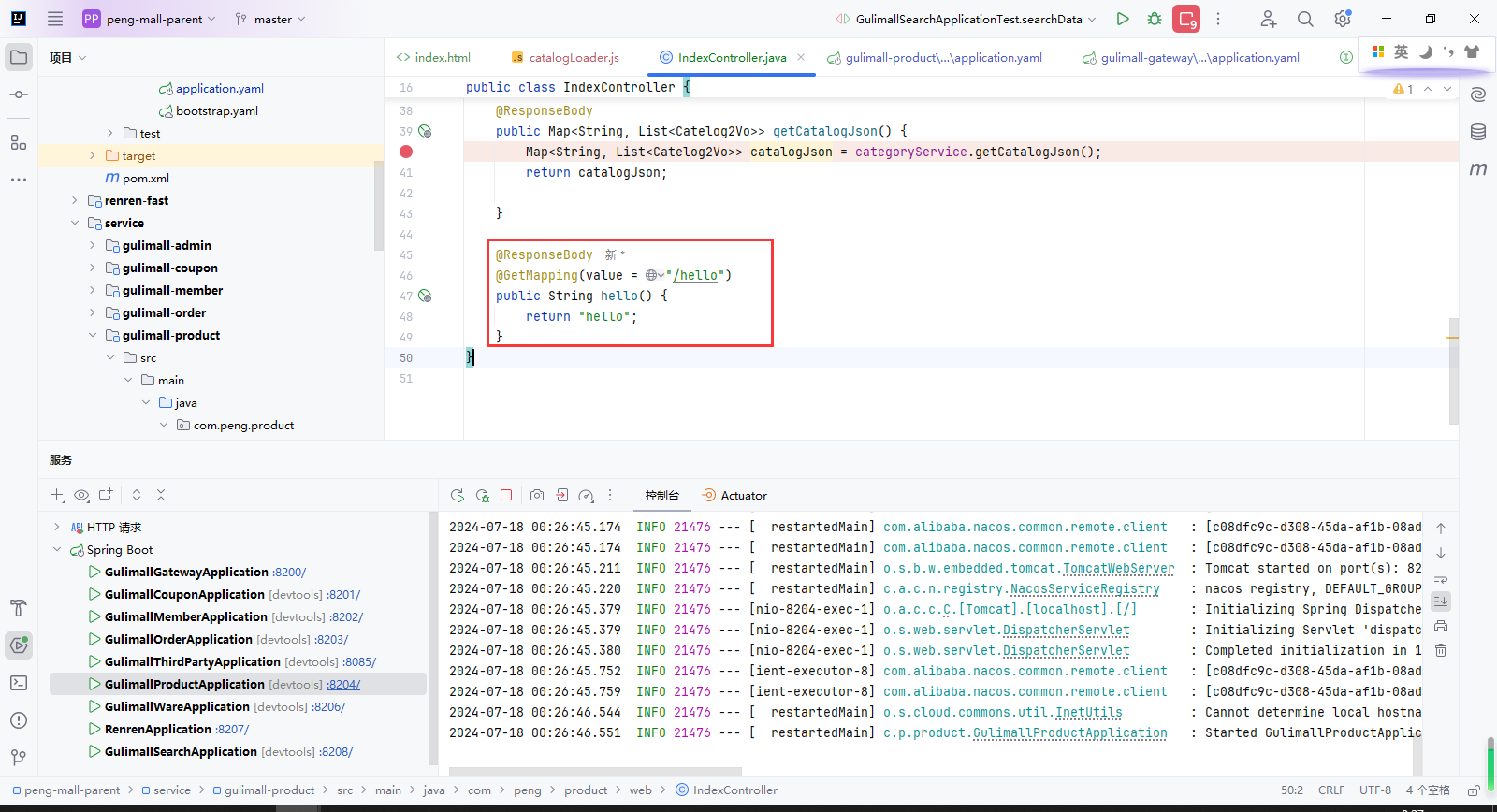
Task: Switch to the index.html tab
Action: [x=433, y=57]
